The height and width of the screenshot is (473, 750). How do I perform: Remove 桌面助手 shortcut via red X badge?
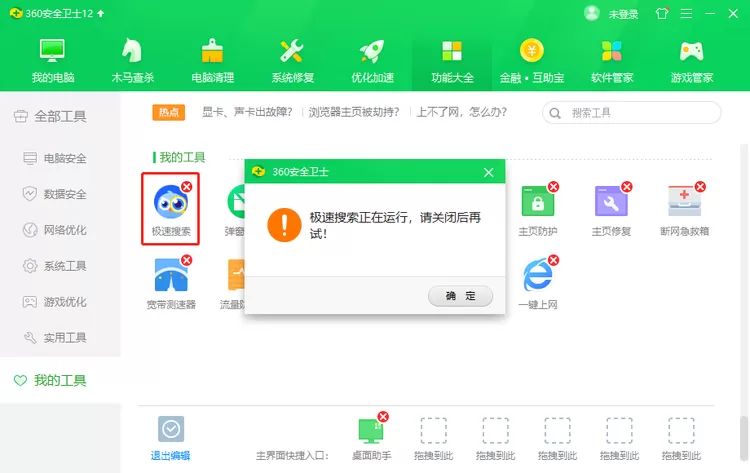tap(383, 417)
